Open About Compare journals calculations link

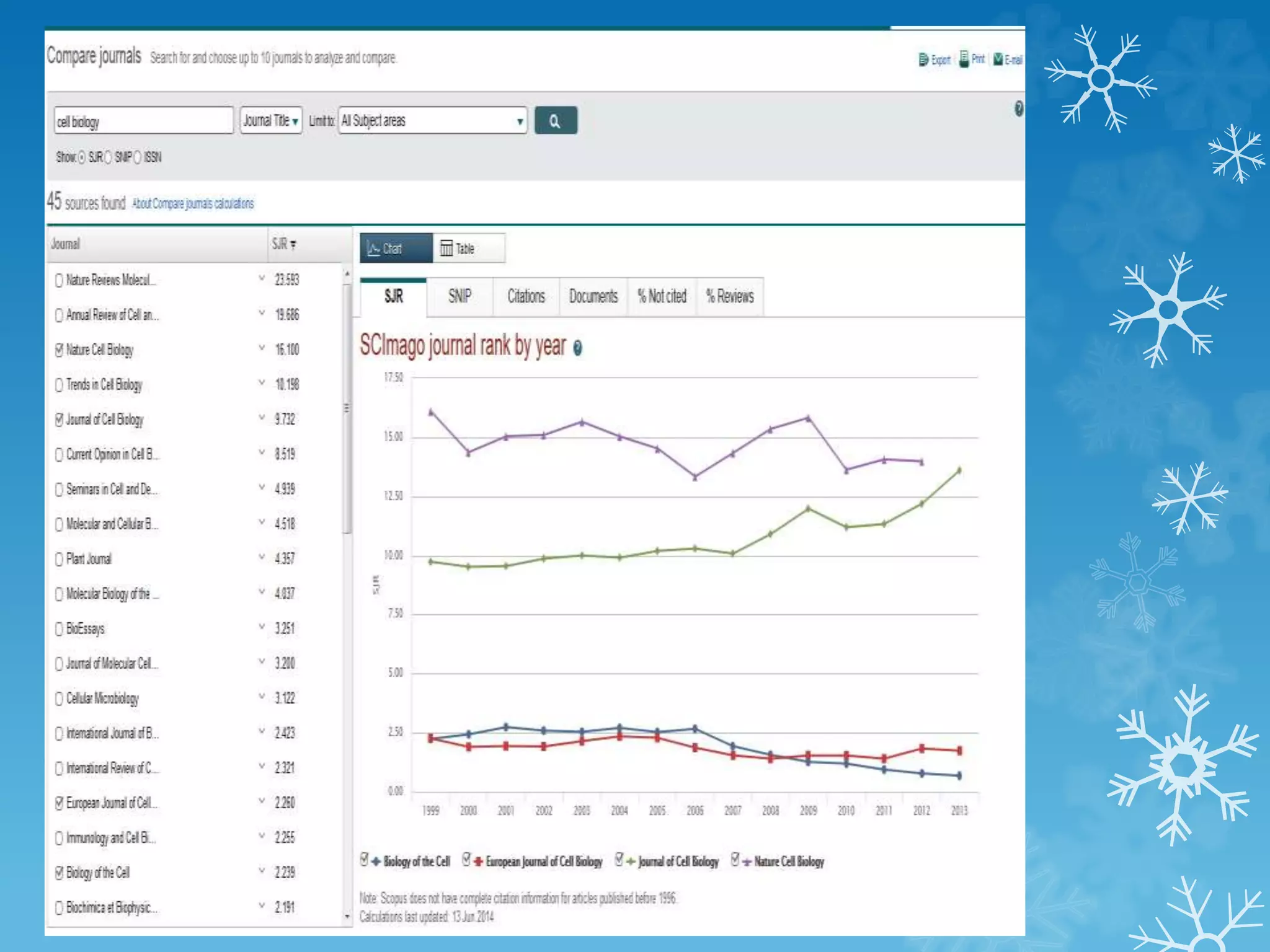pyautogui.click(x=193, y=204)
